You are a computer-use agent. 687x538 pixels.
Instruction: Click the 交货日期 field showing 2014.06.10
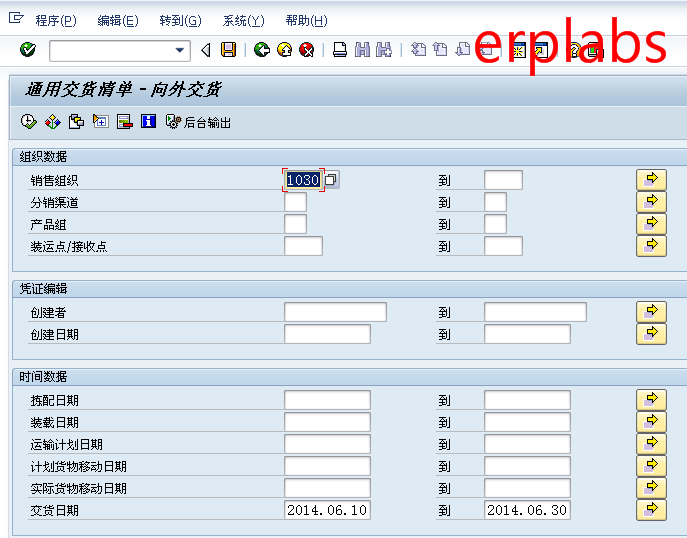[x=327, y=510]
